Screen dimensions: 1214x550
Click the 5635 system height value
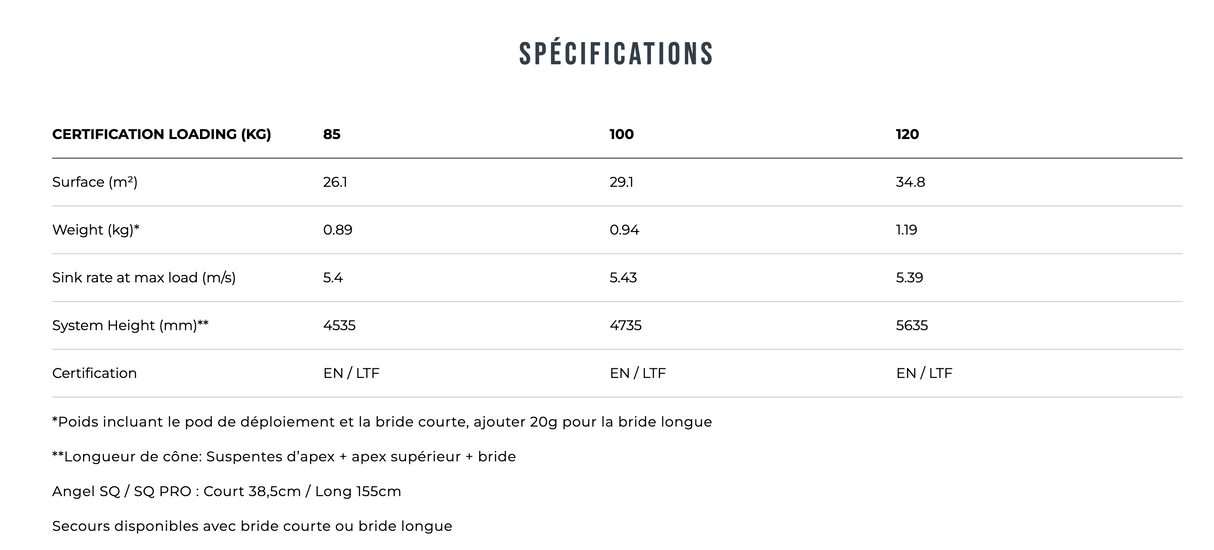click(x=912, y=326)
